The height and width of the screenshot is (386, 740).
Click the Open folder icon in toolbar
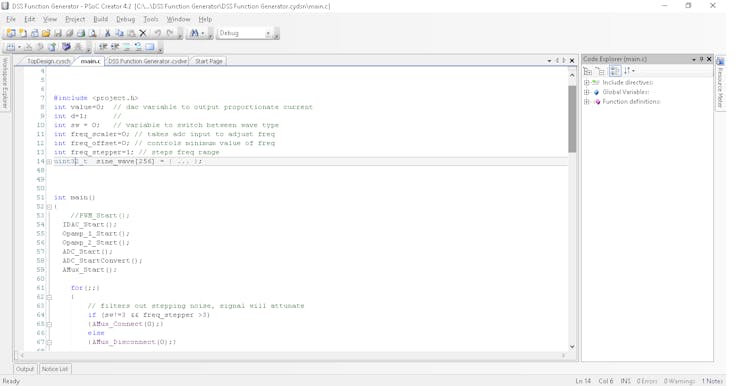pyautogui.click(x=46, y=33)
